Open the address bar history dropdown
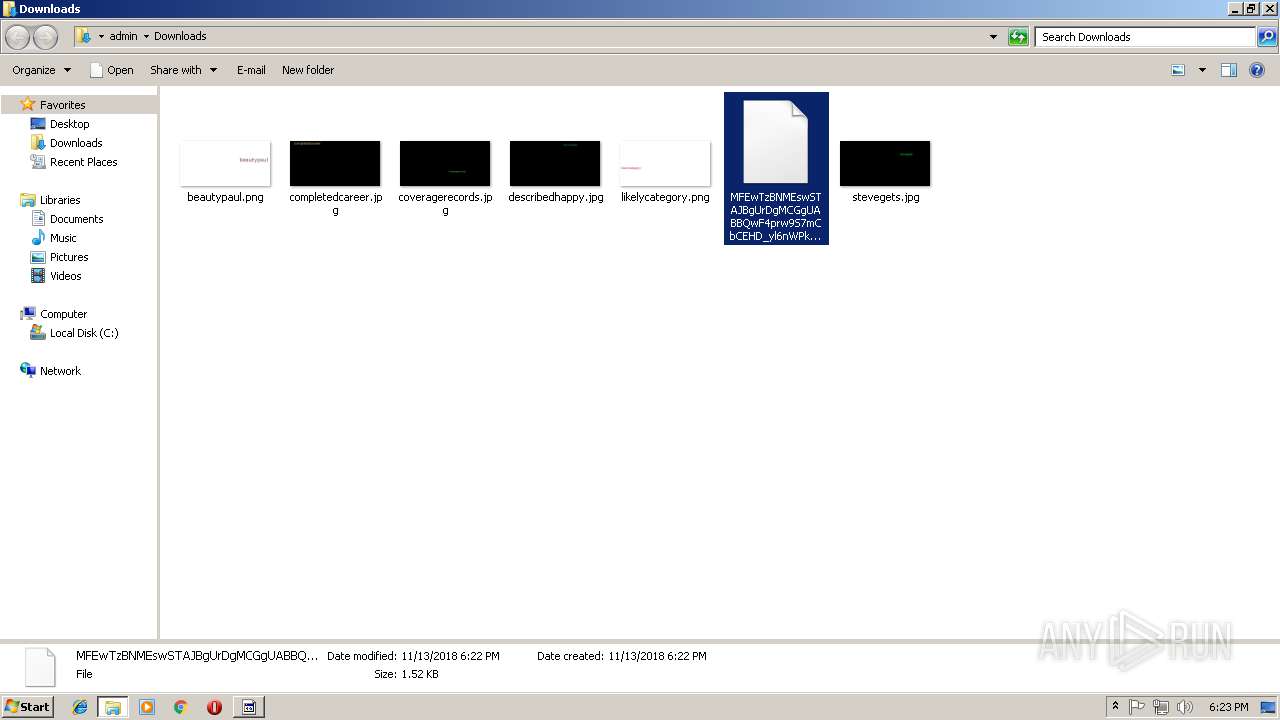 point(993,37)
